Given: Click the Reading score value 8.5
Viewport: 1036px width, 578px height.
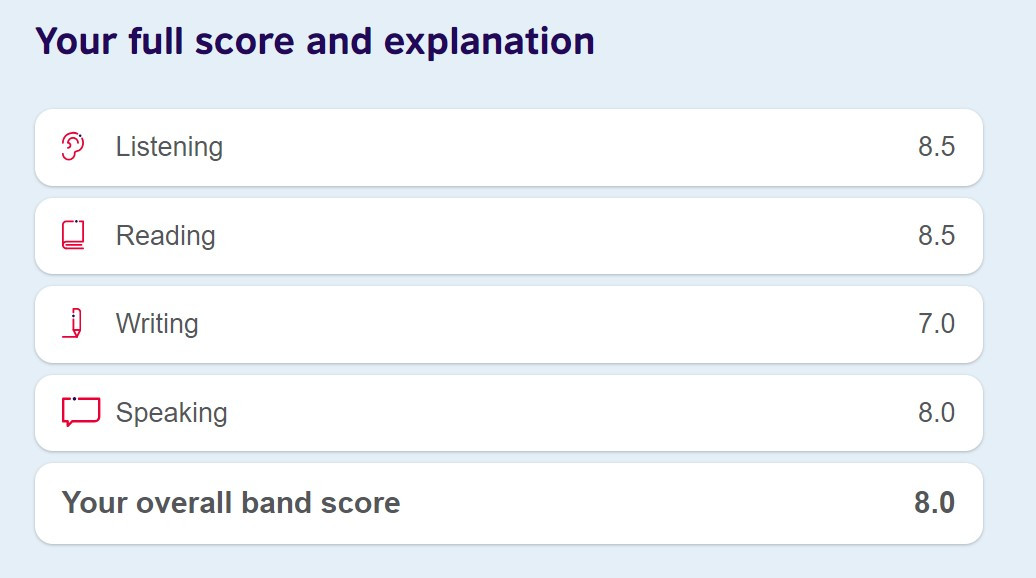Looking at the screenshot, I should pyautogui.click(x=936, y=236).
